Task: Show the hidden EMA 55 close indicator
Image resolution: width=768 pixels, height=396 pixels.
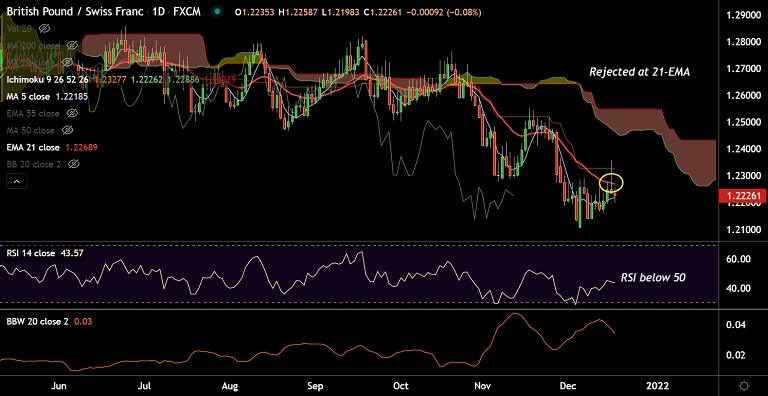Action: (x=71, y=114)
